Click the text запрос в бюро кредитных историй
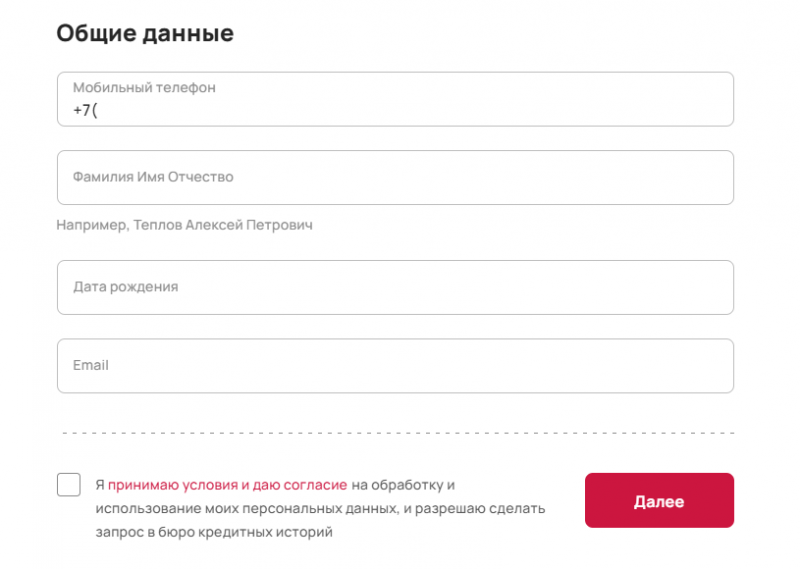The image size is (800, 569). pos(214,532)
